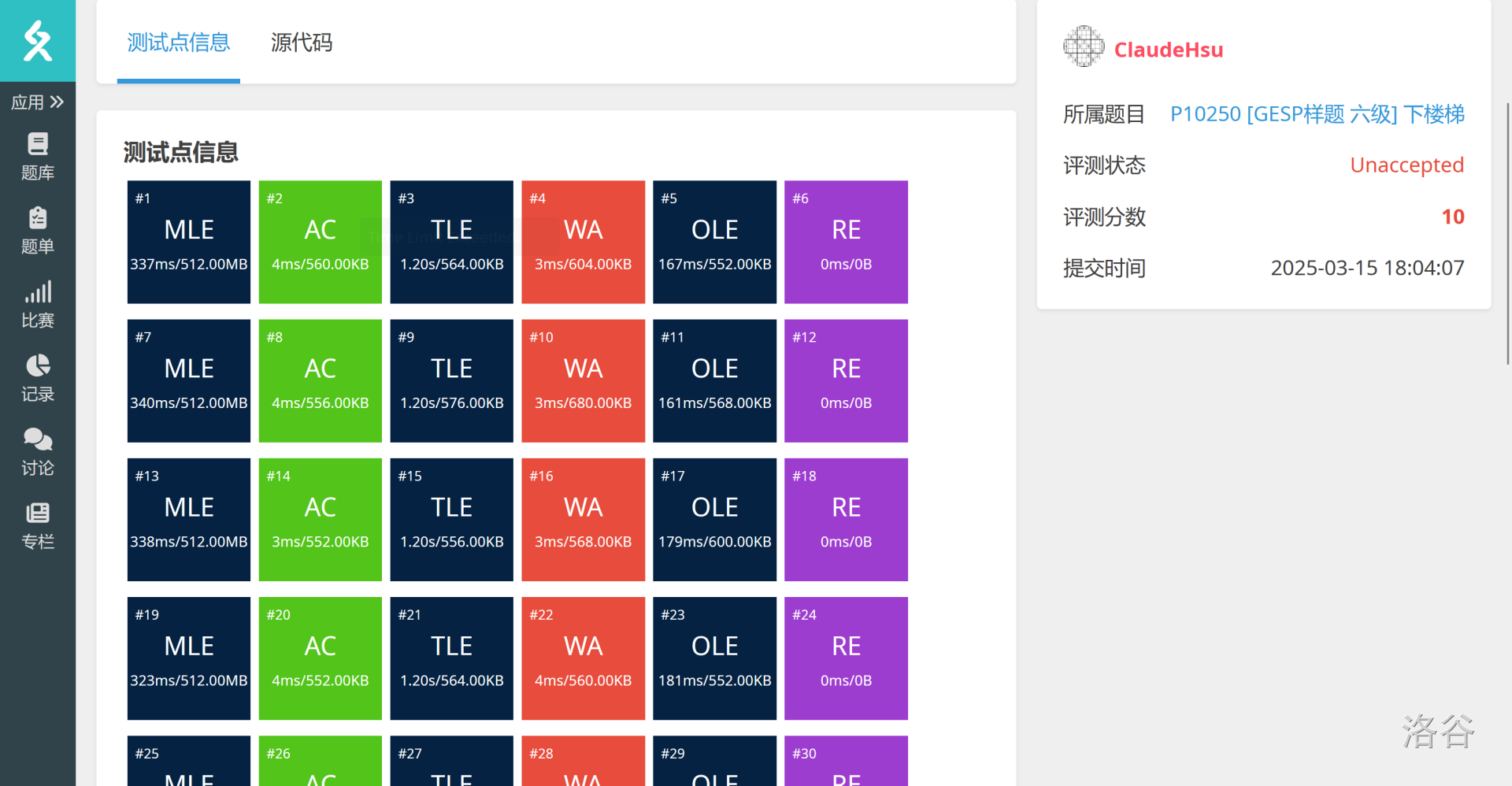
Task: Select test case #16 WA tile
Action: tap(584, 520)
